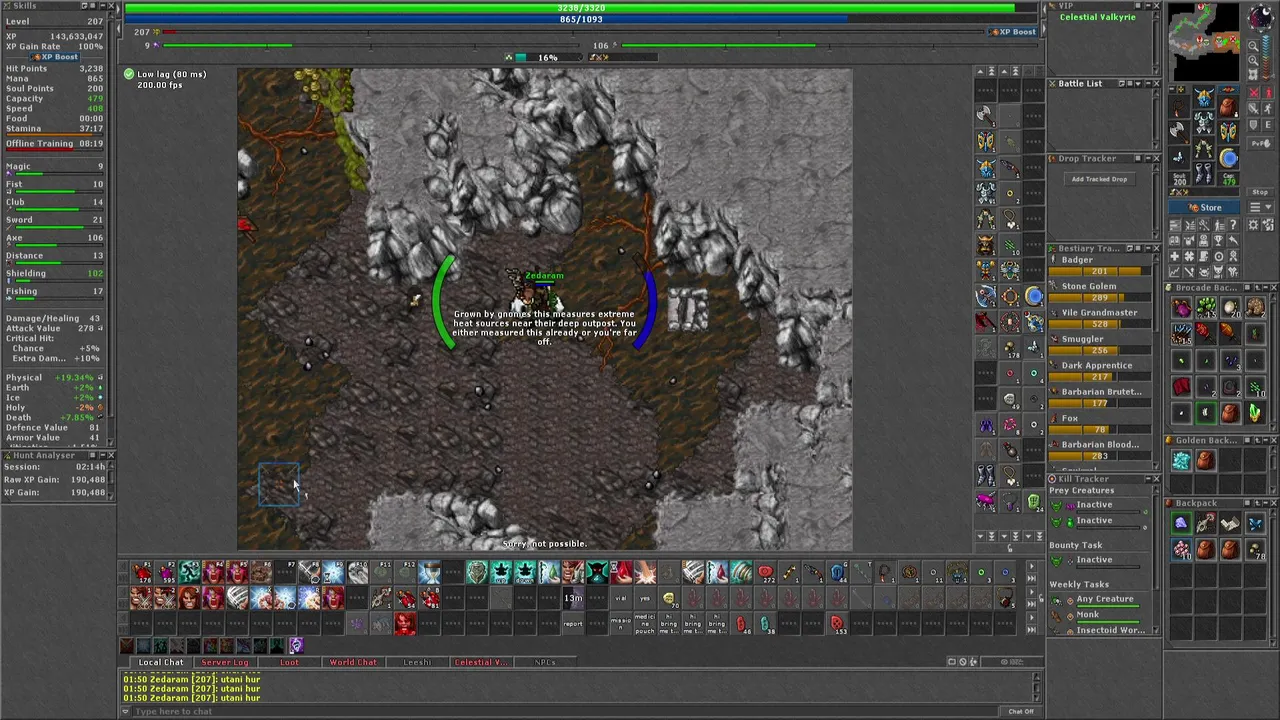Click the green health bar at top
Image resolution: width=1280 pixels, height=720 pixels.
tap(581, 7)
